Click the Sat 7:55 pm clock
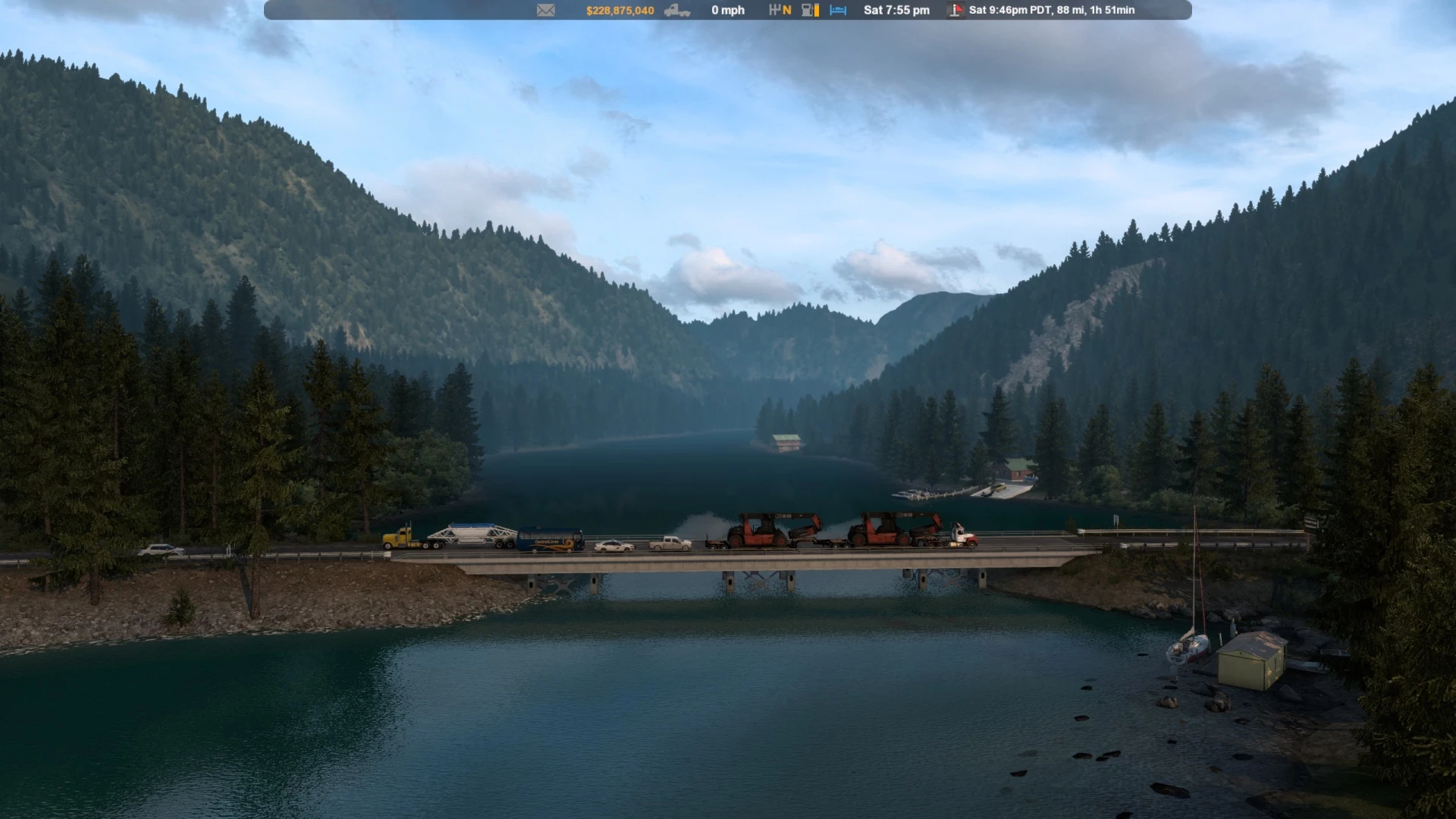1456x819 pixels. [x=896, y=11]
